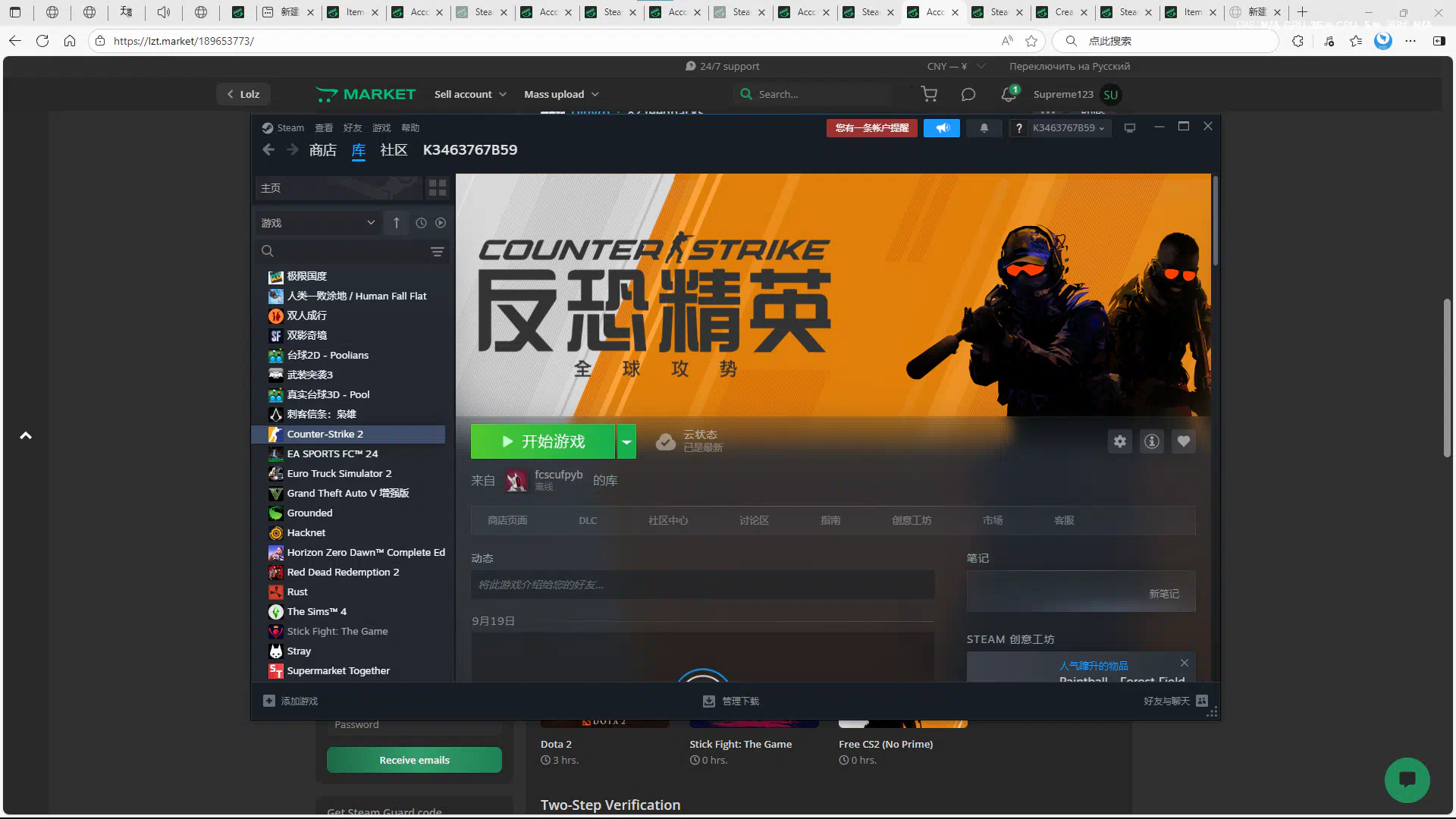Click the blue Steam announcements megaphone icon
Image resolution: width=1456 pixels, height=819 pixels.
point(942,128)
